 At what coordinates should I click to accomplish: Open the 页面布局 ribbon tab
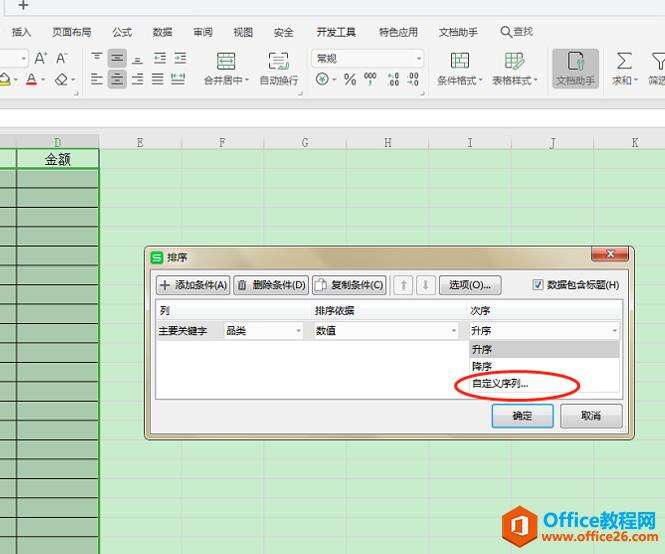click(x=72, y=32)
